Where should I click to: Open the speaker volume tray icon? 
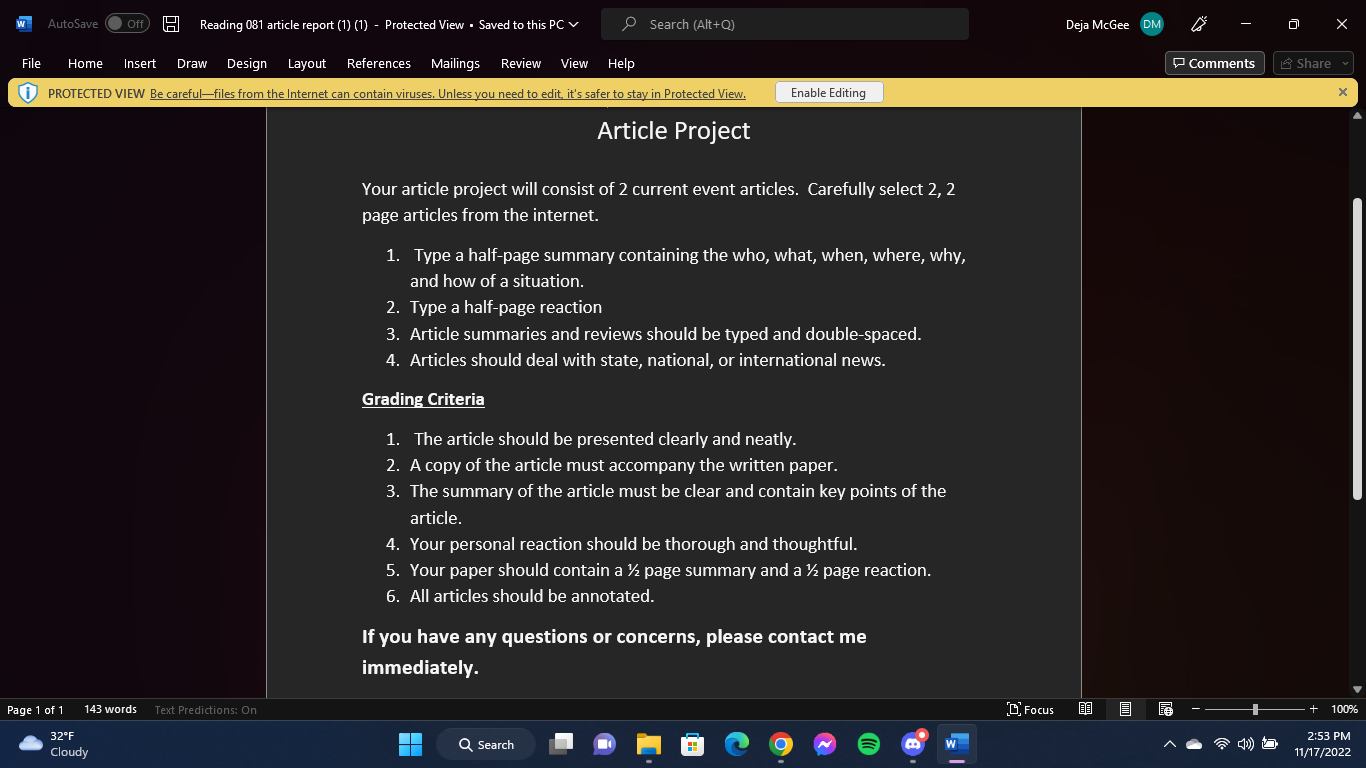pyautogui.click(x=1245, y=744)
